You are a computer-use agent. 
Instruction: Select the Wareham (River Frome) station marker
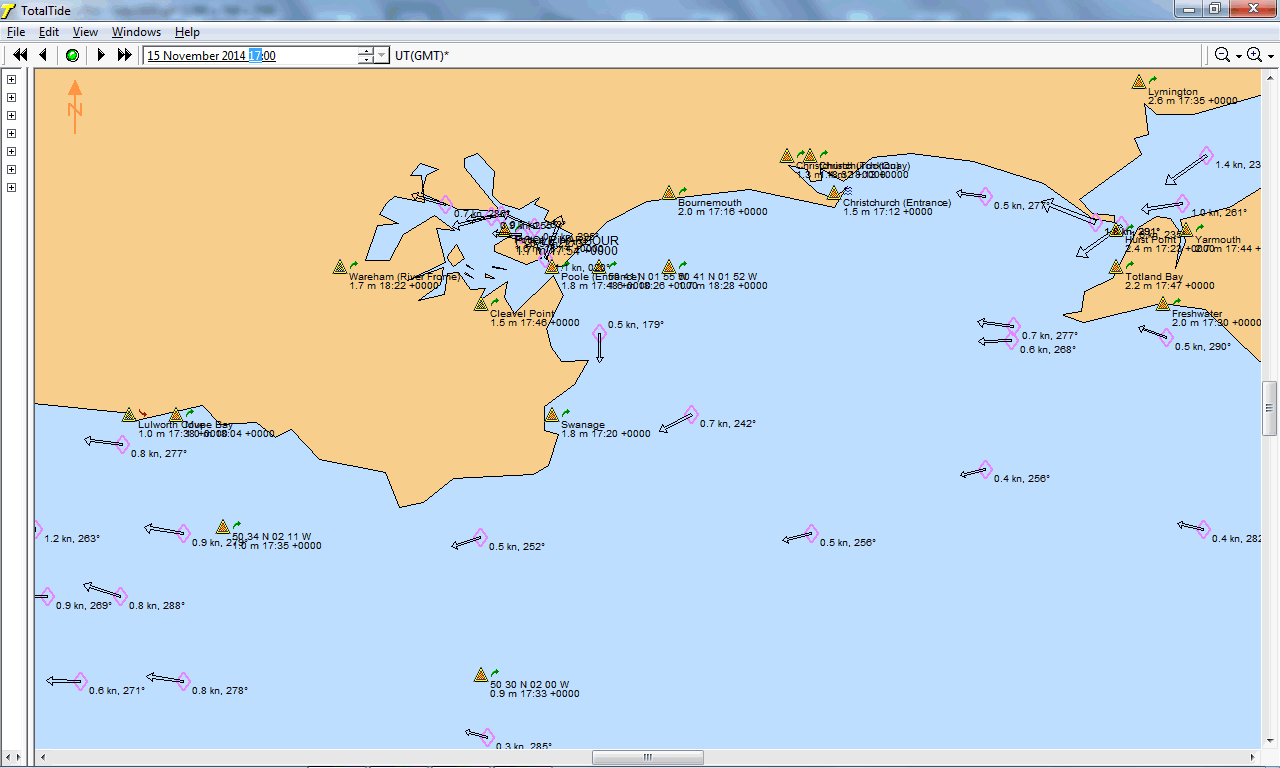(340, 267)
